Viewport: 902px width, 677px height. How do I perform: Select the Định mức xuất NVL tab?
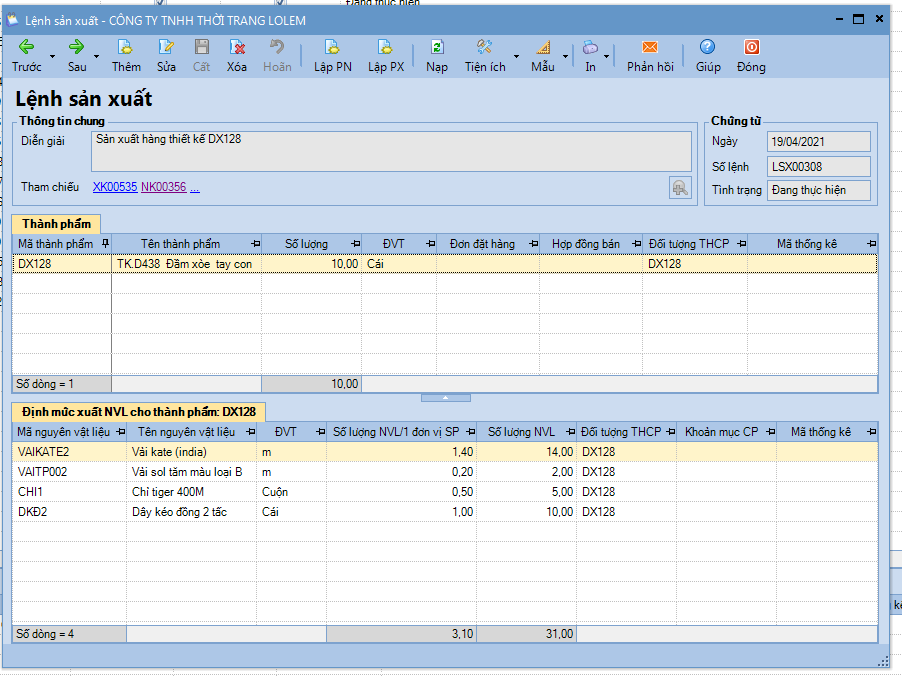(139, 412)
